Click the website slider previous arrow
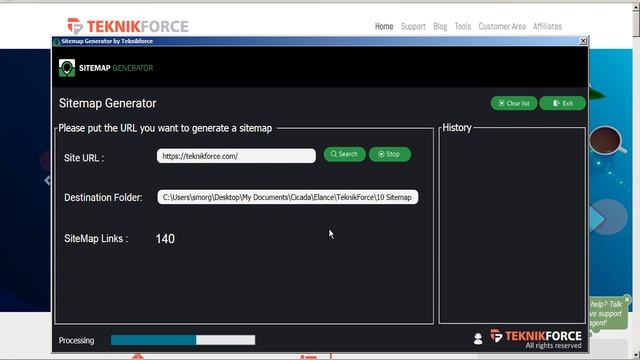Viewport: 640px width, 360px height. [48, 180]
